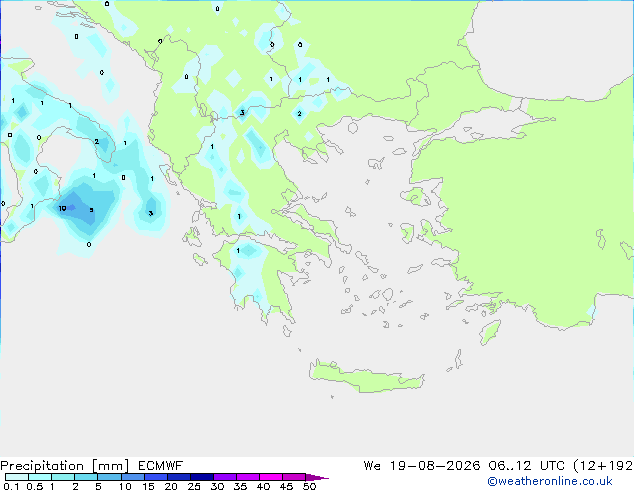The width and height of the screenshot is (634, 490).
Task: Click the island of Crete on the map
Action: (x=366, y=377)
